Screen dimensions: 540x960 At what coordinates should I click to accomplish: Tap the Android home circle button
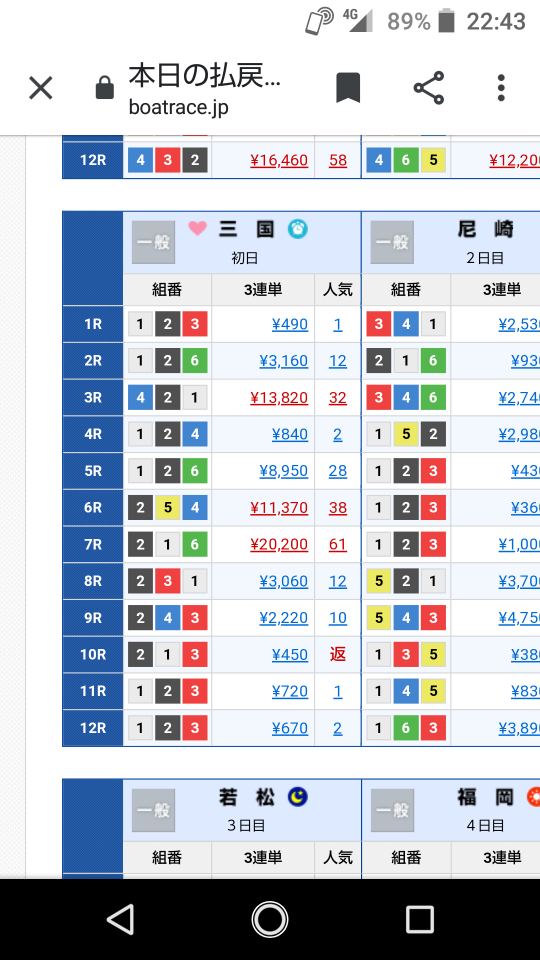(x=270, y=919)
